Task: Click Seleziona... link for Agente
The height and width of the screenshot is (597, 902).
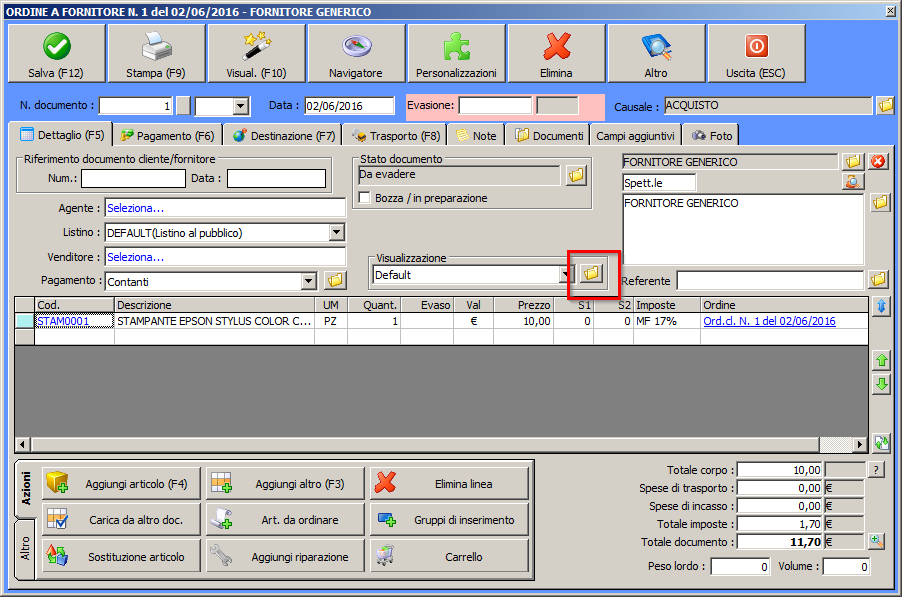Action: pyautogui.click(x=136, y=208)
